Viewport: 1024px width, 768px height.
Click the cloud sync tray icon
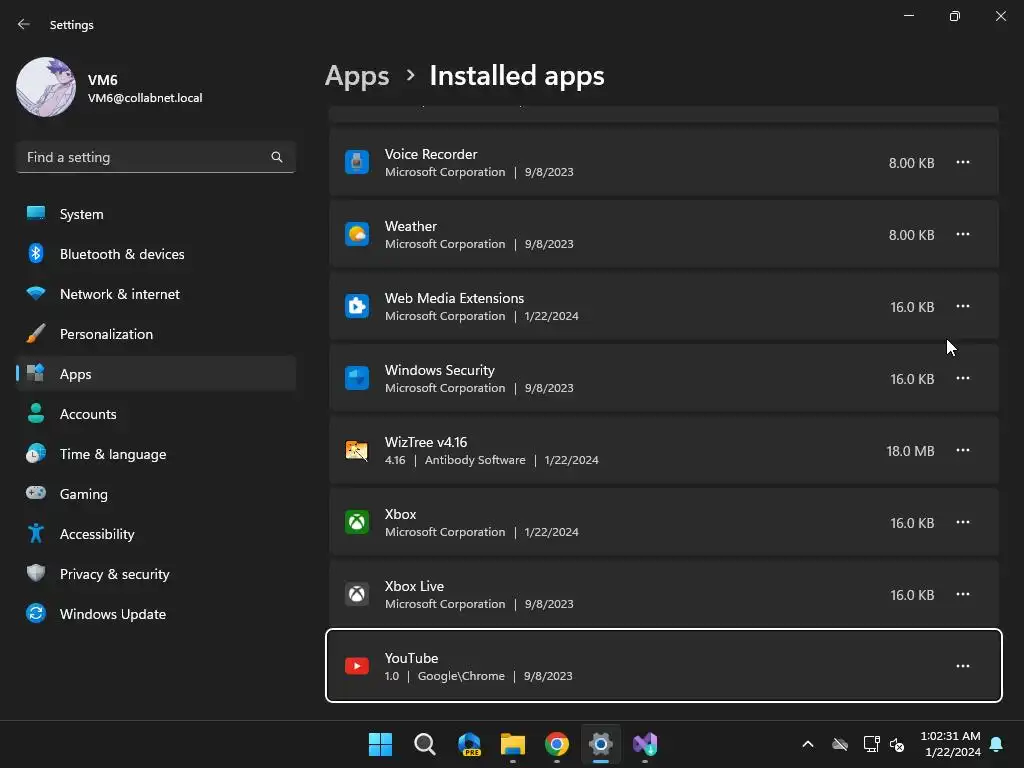tap(840, 744)
